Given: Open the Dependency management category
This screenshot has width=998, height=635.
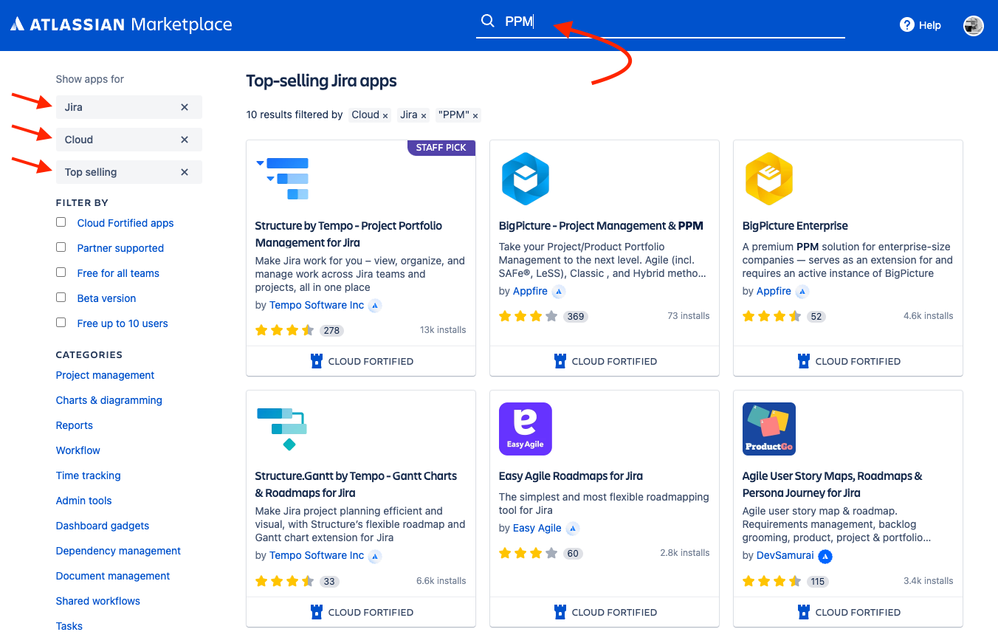Looking at the screenshot, I should (118, 551).
